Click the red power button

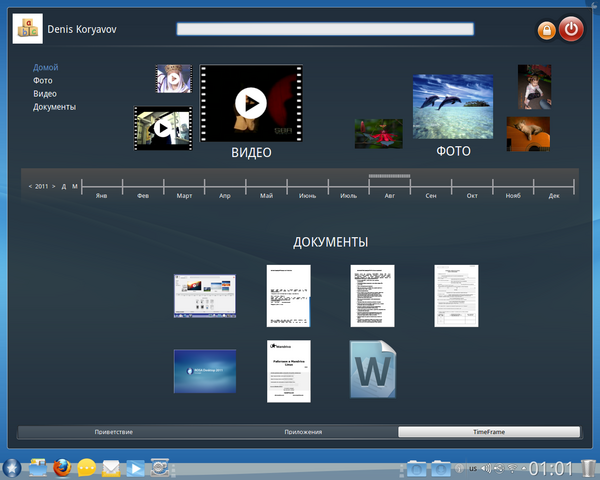(571, 30)
